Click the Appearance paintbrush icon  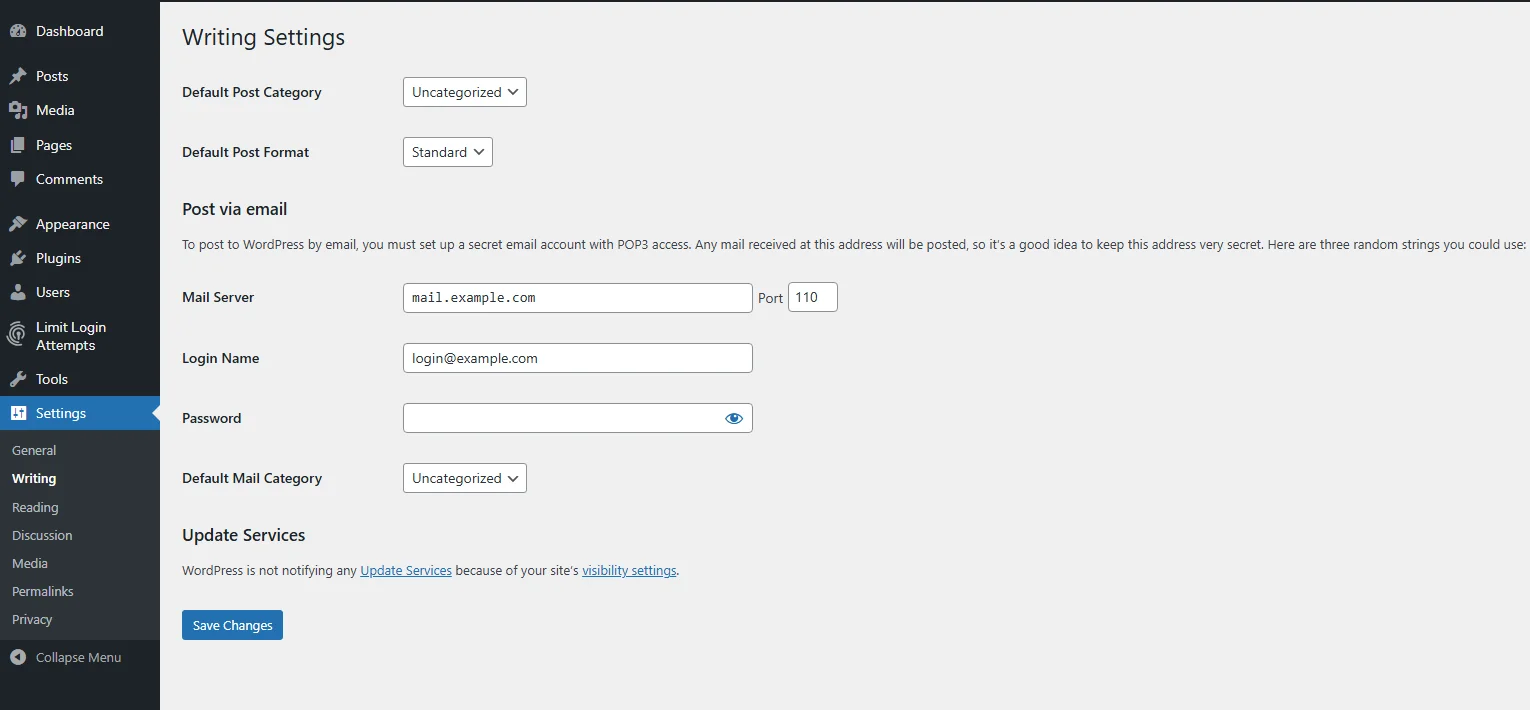pos(18,223)
